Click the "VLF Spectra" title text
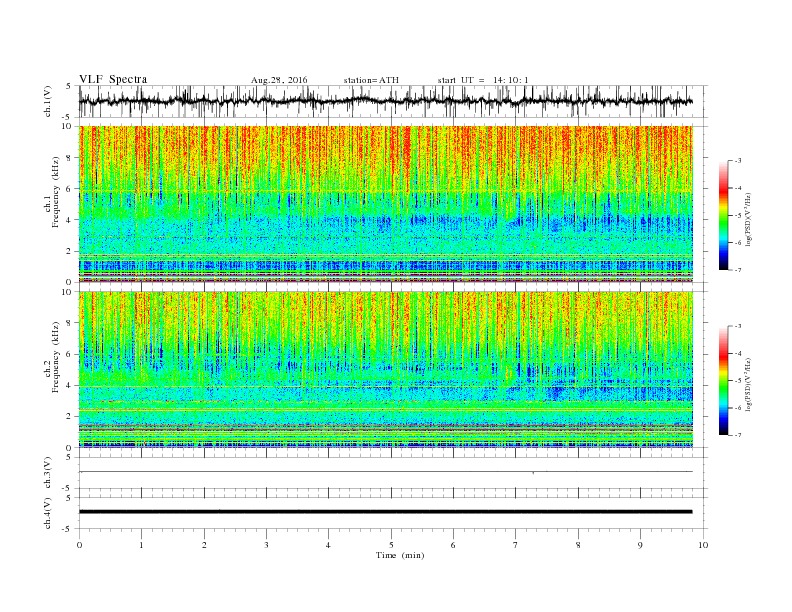The height and width of the screenshot is (612, 792). pos(113,79)
